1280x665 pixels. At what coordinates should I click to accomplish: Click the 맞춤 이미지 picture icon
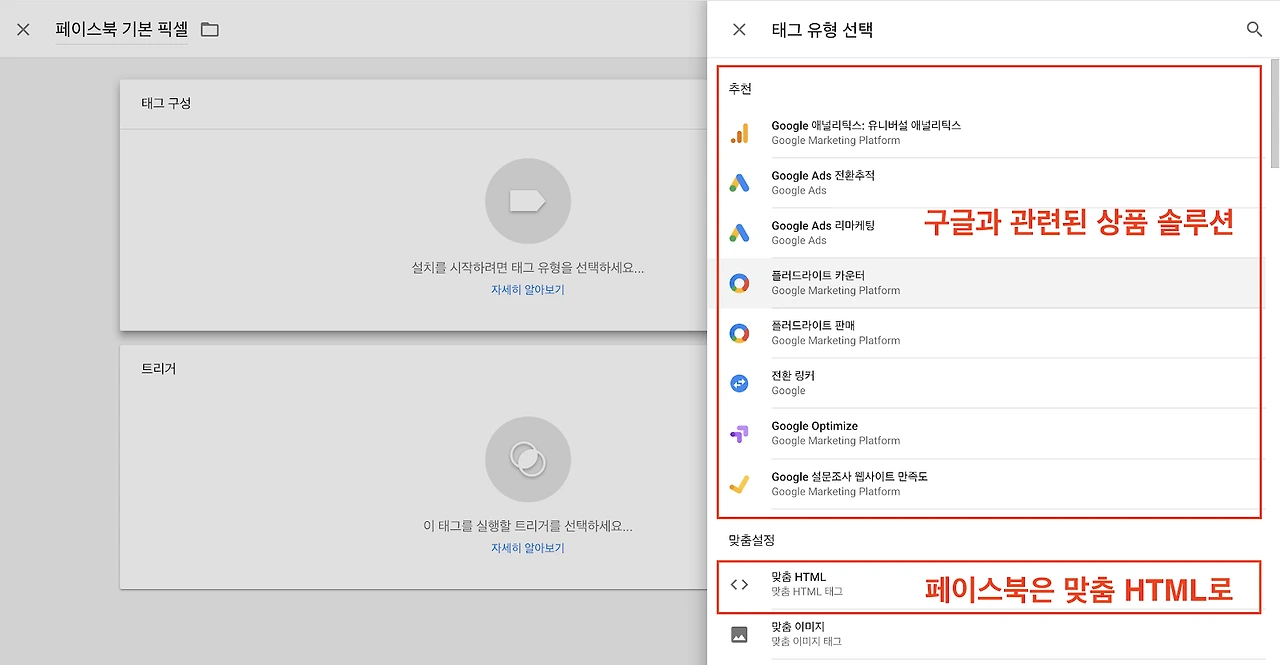pos(739,634)
